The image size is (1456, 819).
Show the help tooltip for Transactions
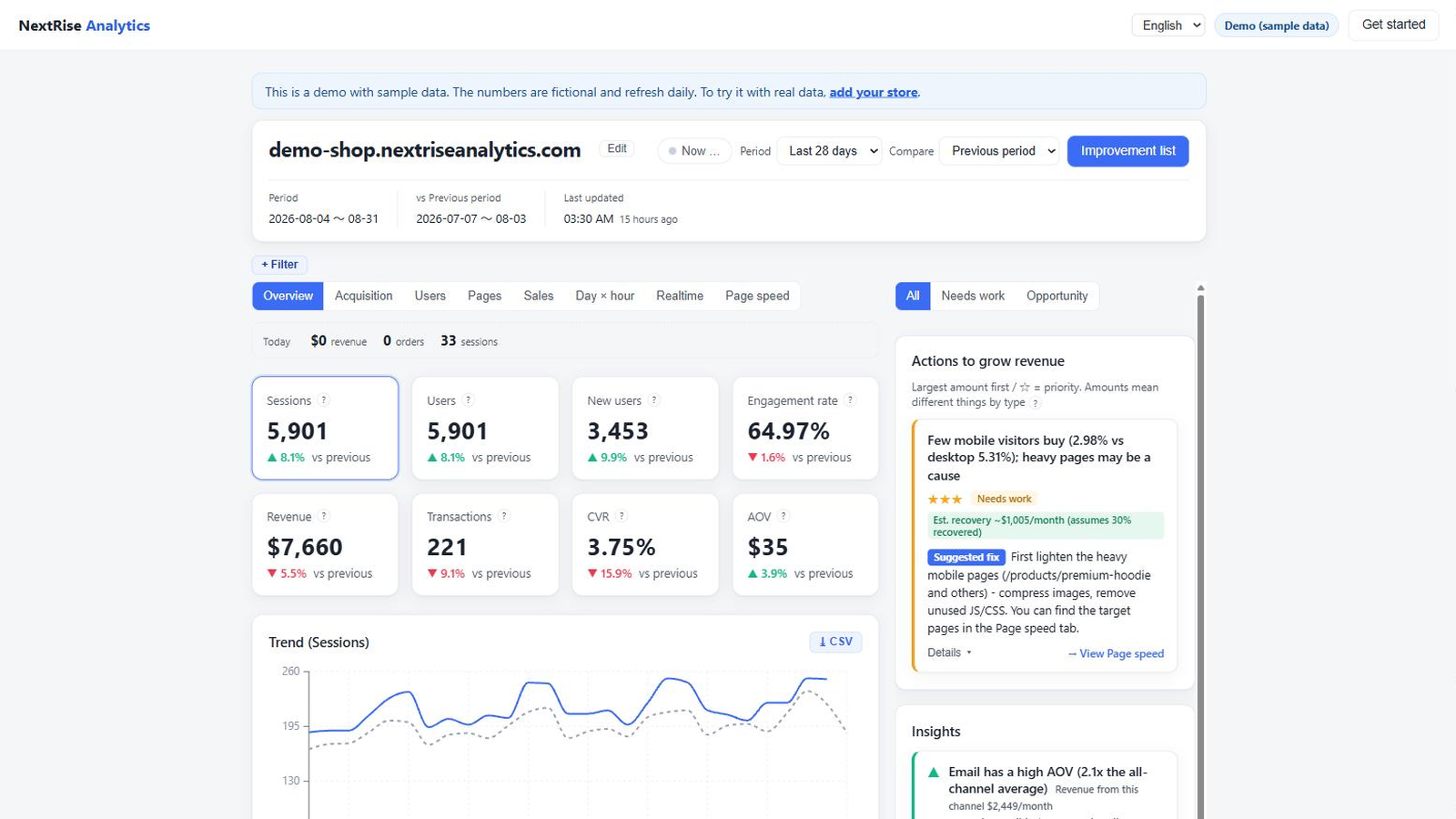click(x=504, y=516)
